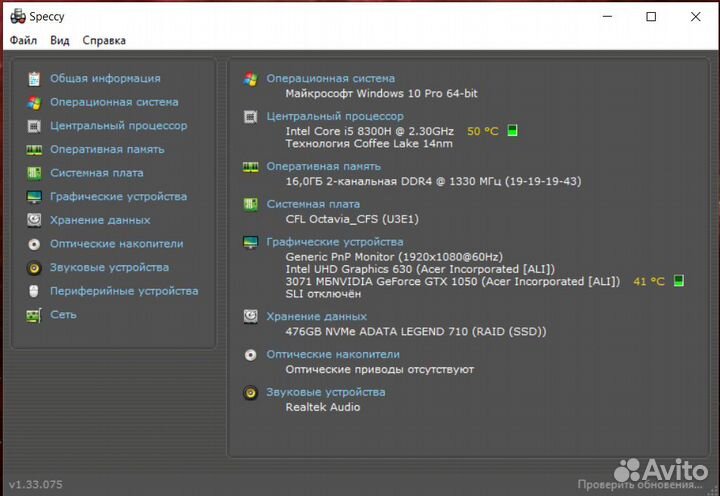
Task: Click the CPU icon in summary panel
Action: pos(251,117)
